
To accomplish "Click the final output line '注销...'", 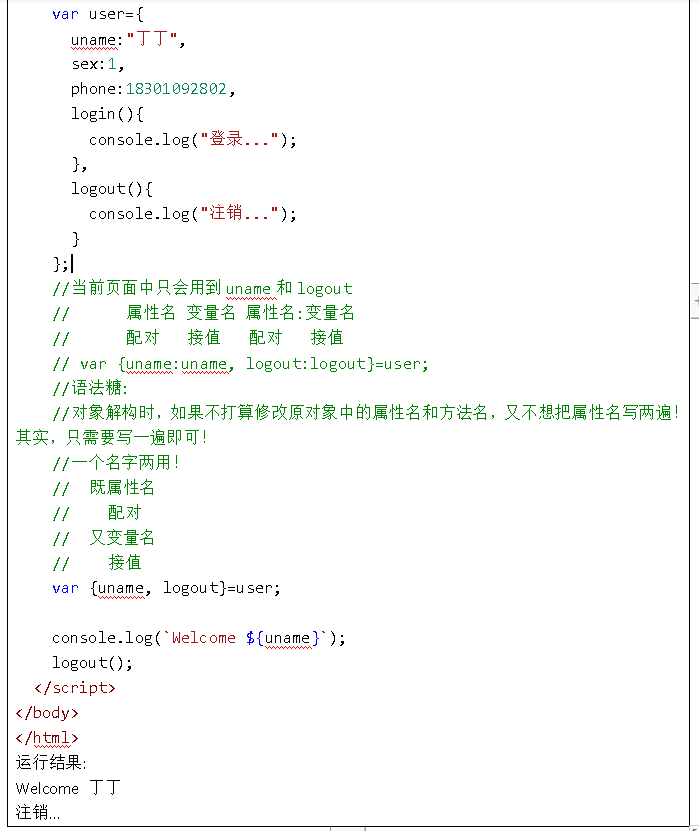I will [x=38, y=812].
